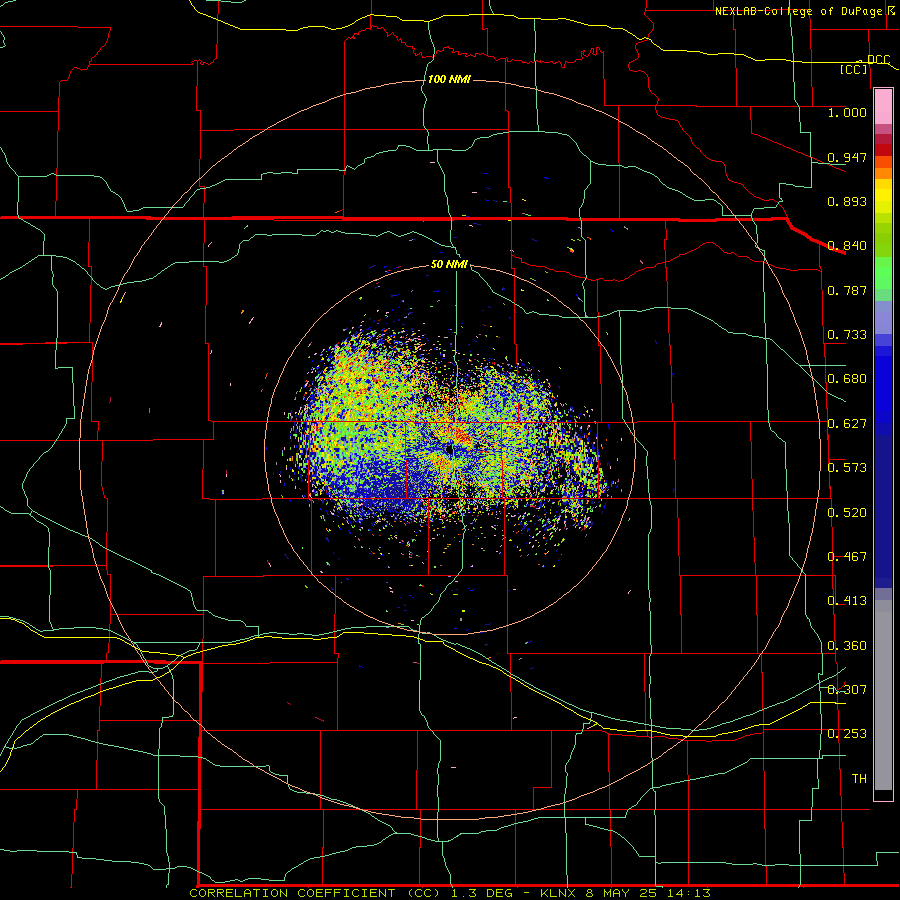The height and width of the screenshot is (900, 900).
Task: Click the 0.253 scale value
Action: tap(847, 734)
